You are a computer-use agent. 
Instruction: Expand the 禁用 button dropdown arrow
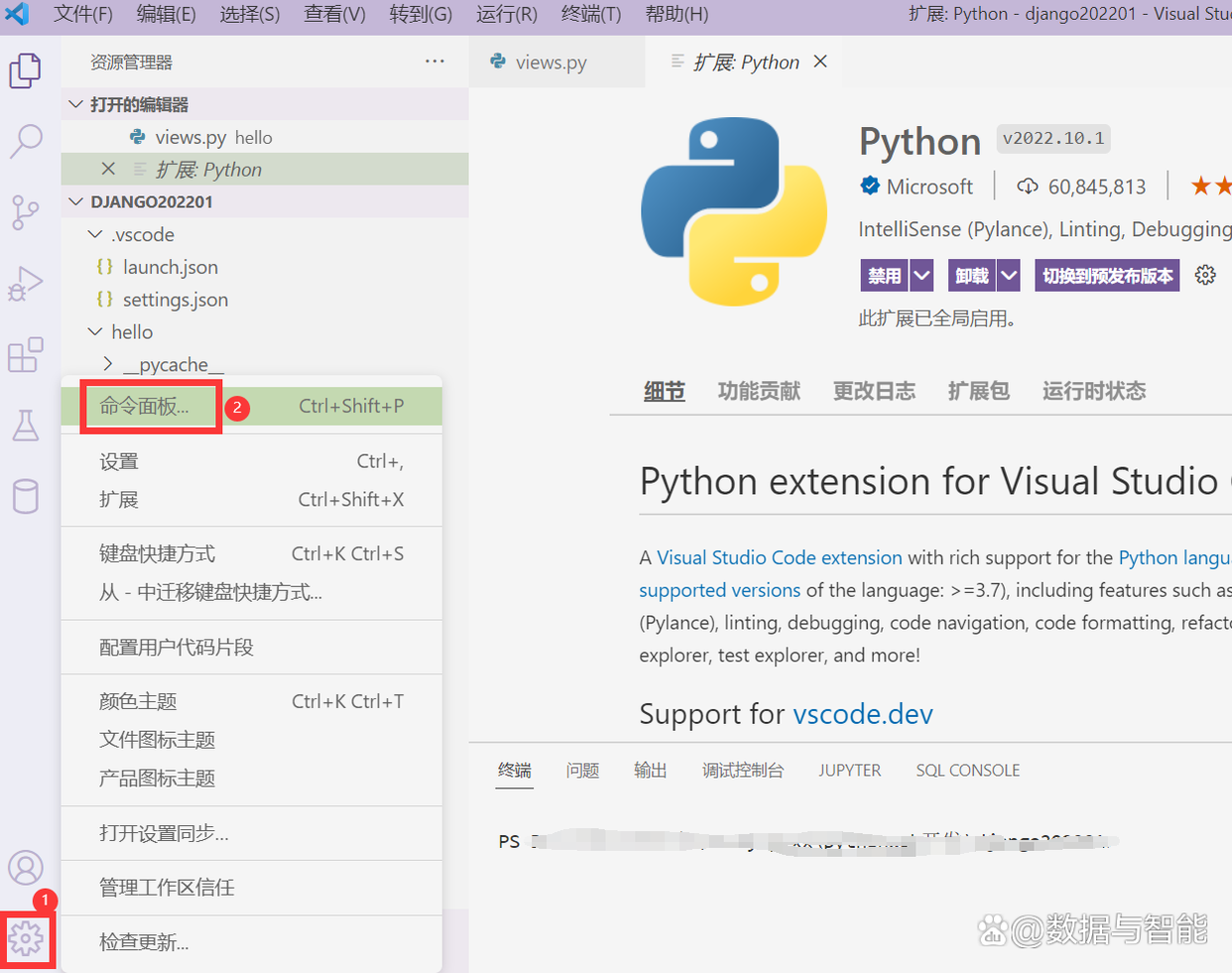tap(922, 275)
